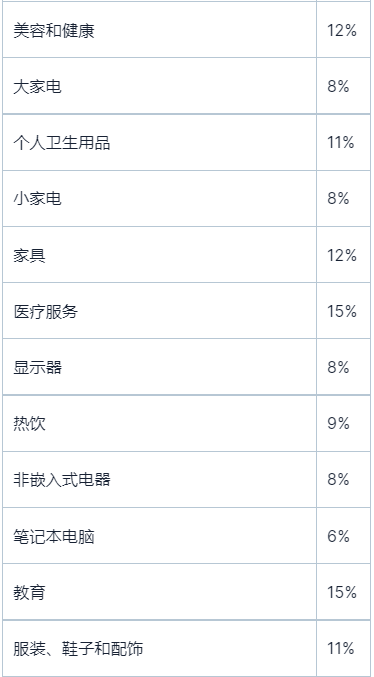
Task: Select the 个人卫生用品 row label
Action: pyautogui.click(x=62, y=142)
